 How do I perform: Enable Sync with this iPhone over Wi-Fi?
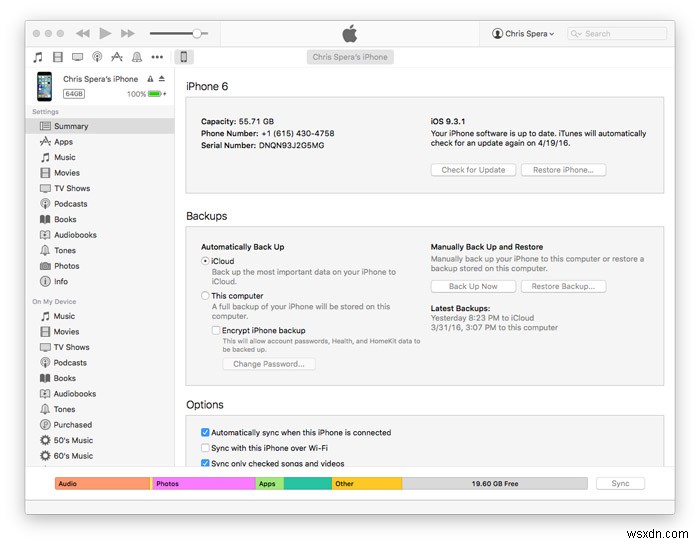(x=205, y=448)
